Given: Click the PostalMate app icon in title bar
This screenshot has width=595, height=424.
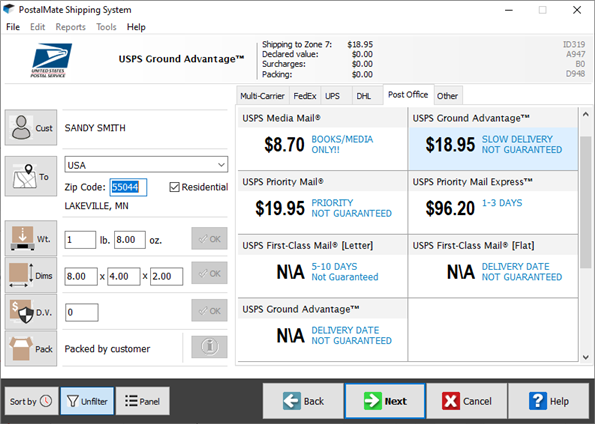Looking at the screenshot, I should click(8, 9).
